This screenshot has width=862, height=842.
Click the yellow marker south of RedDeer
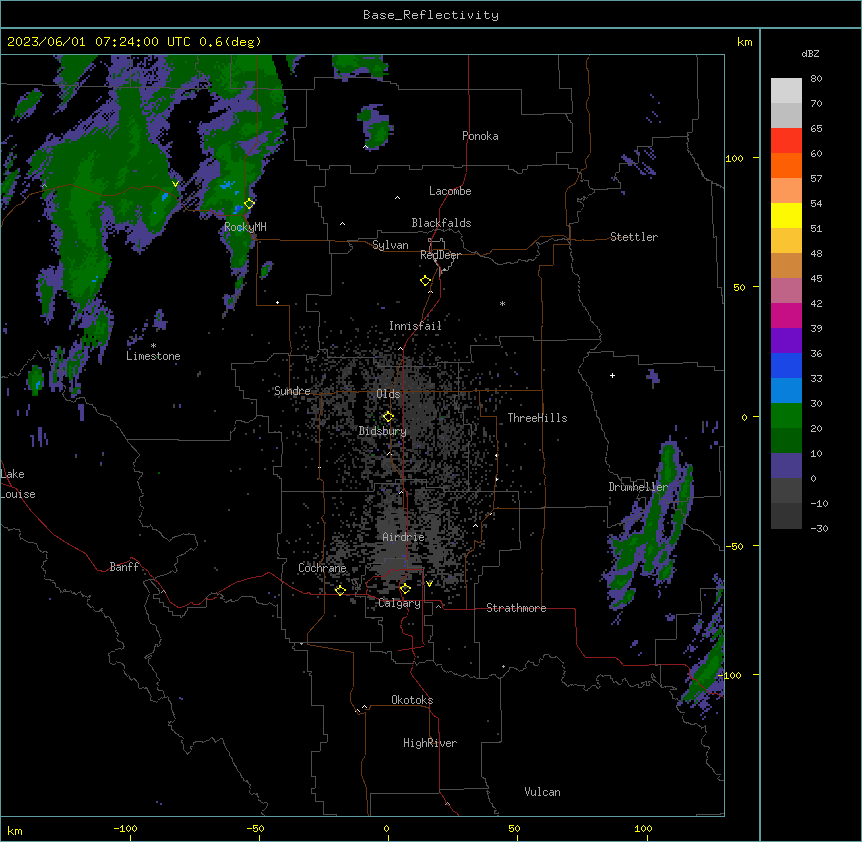coord(425,281)
